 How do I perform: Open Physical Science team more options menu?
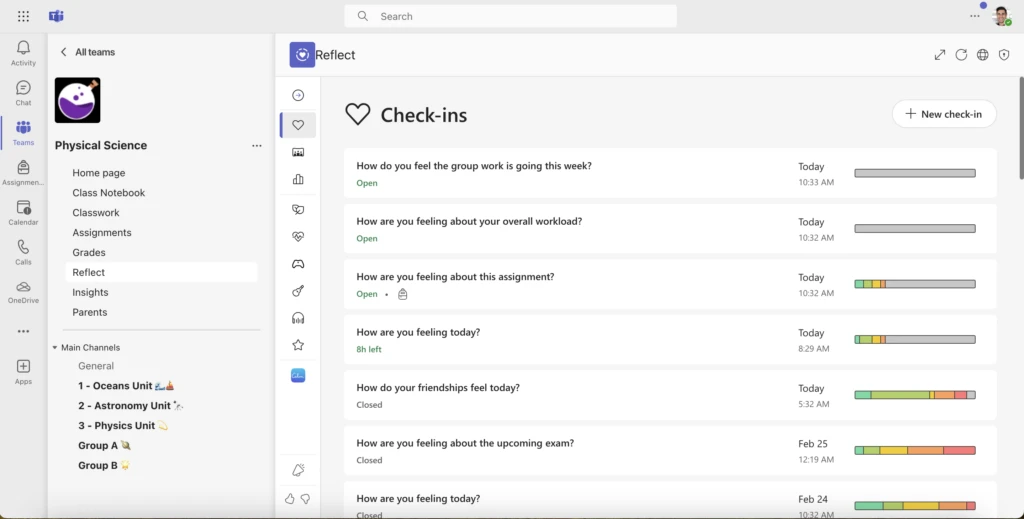pos(257,146)
